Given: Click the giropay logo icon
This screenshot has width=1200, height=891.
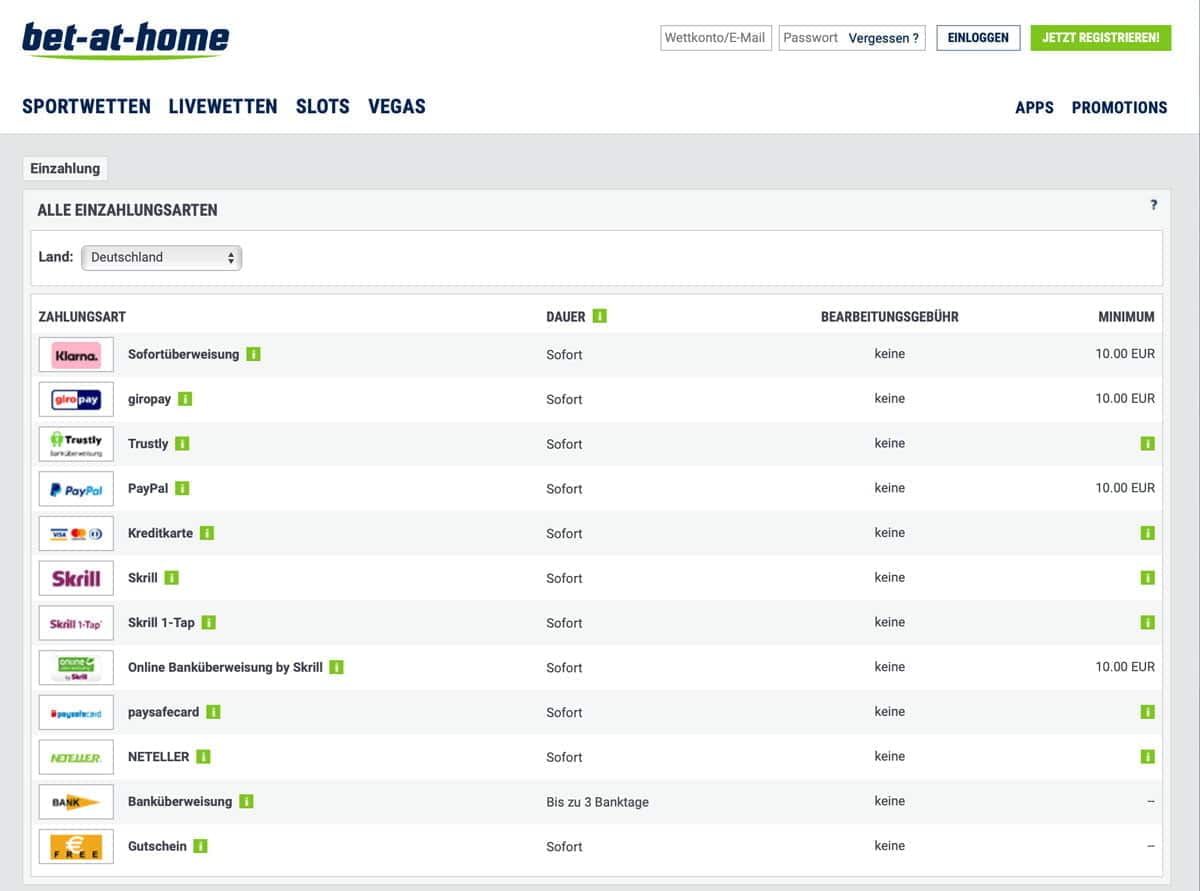Looking at the screenshot, I should click(76, 399).
